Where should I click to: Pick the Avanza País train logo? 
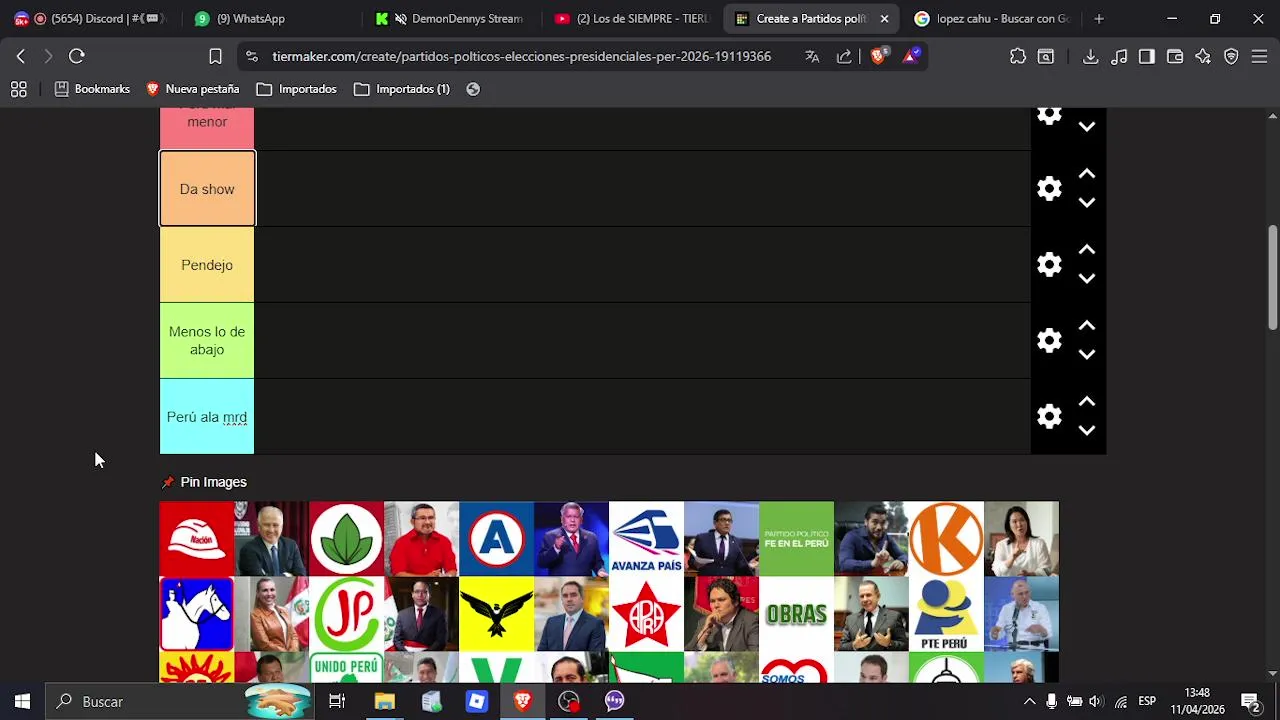coord(647,539)
